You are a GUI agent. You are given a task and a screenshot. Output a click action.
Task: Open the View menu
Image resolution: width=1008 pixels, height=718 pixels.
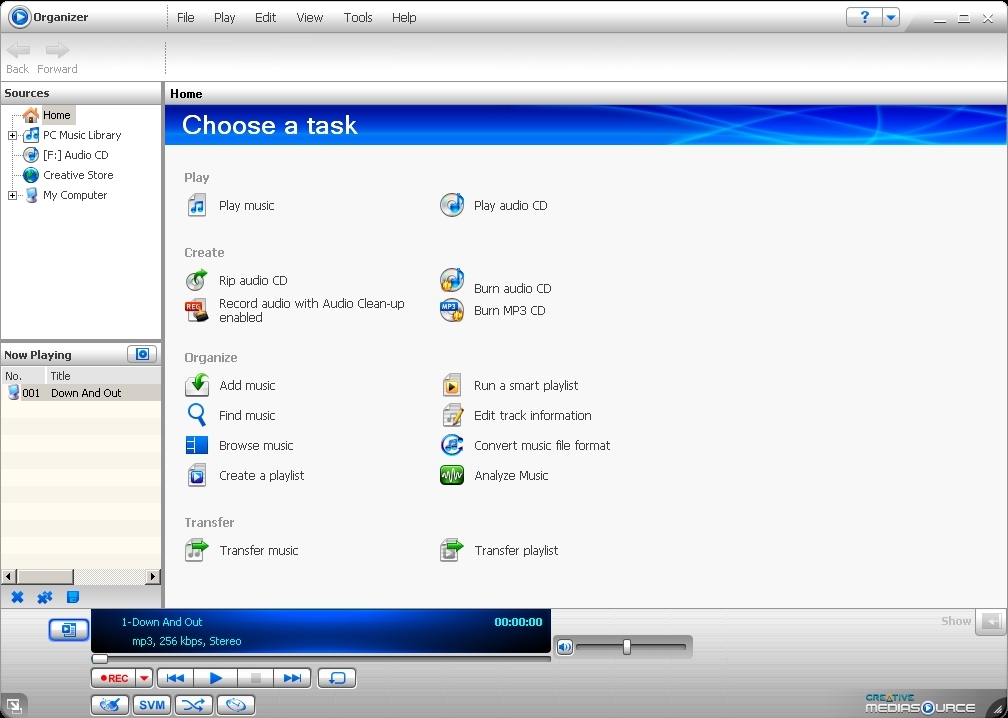310,18
